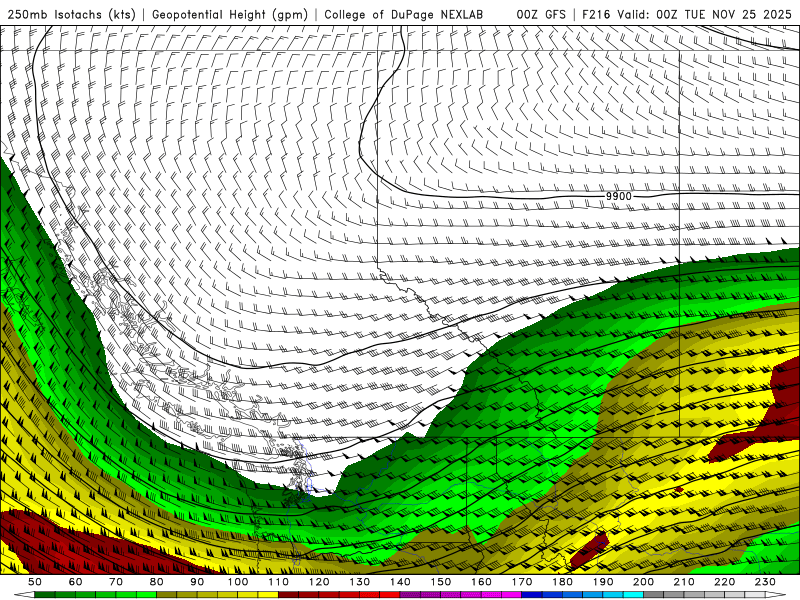Click the 200 value on color scale

click(x=643, y=582)
